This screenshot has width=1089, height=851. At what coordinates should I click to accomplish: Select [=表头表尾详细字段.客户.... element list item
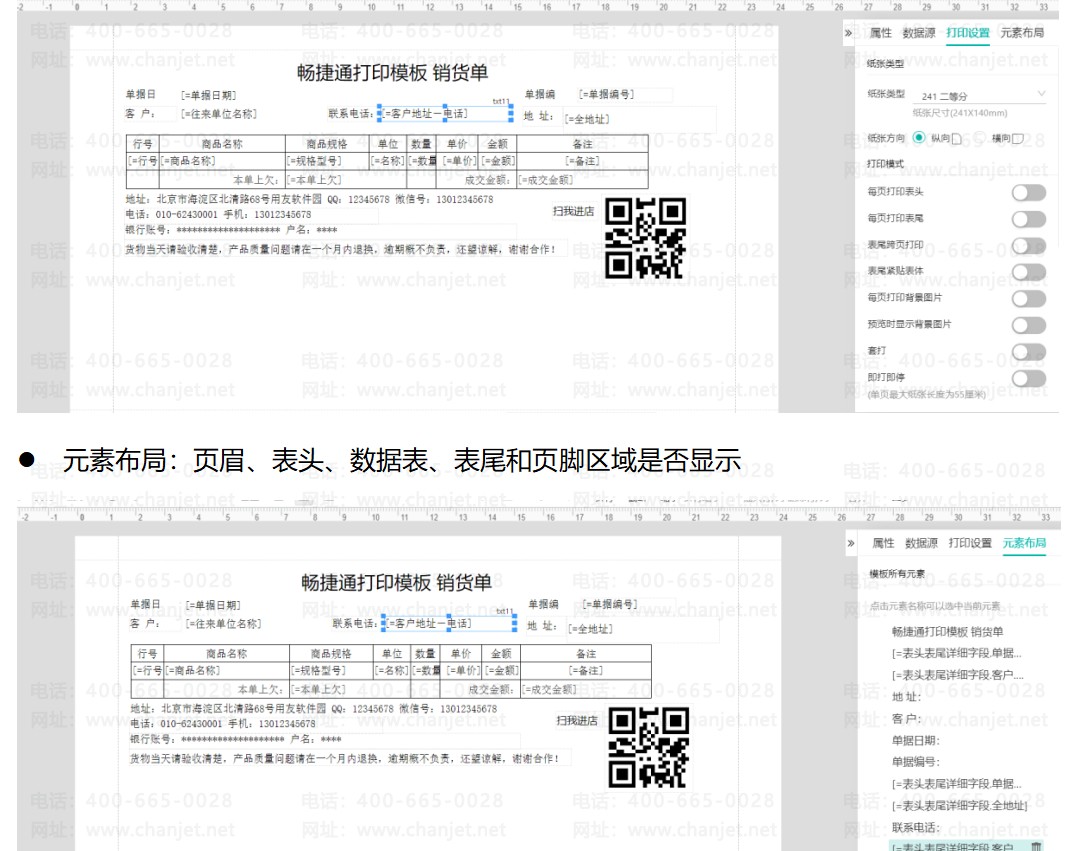[x=958, y=675]
